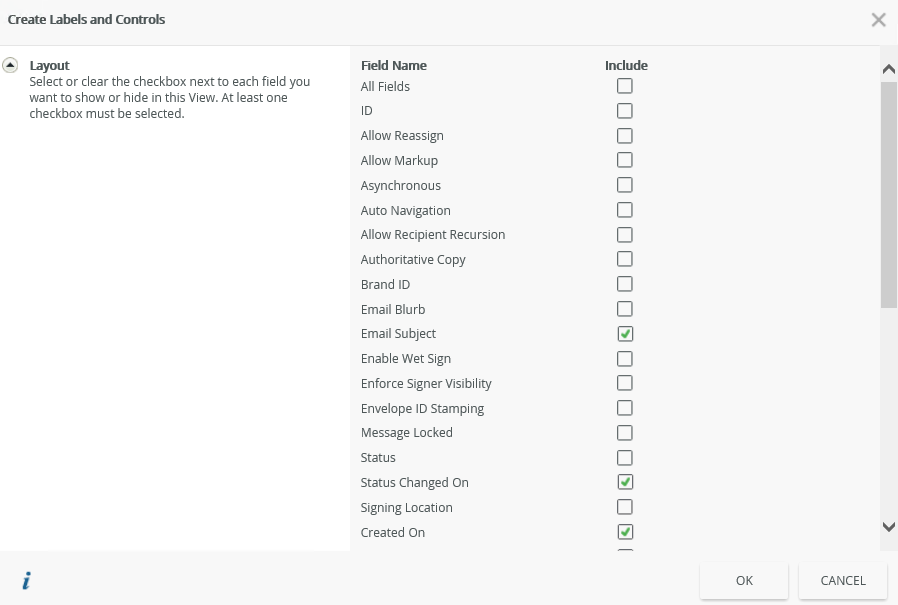Click the vertical scrollbar thumb
The height and width of the screenshot is (605, 898).
[x=888, y=195]
